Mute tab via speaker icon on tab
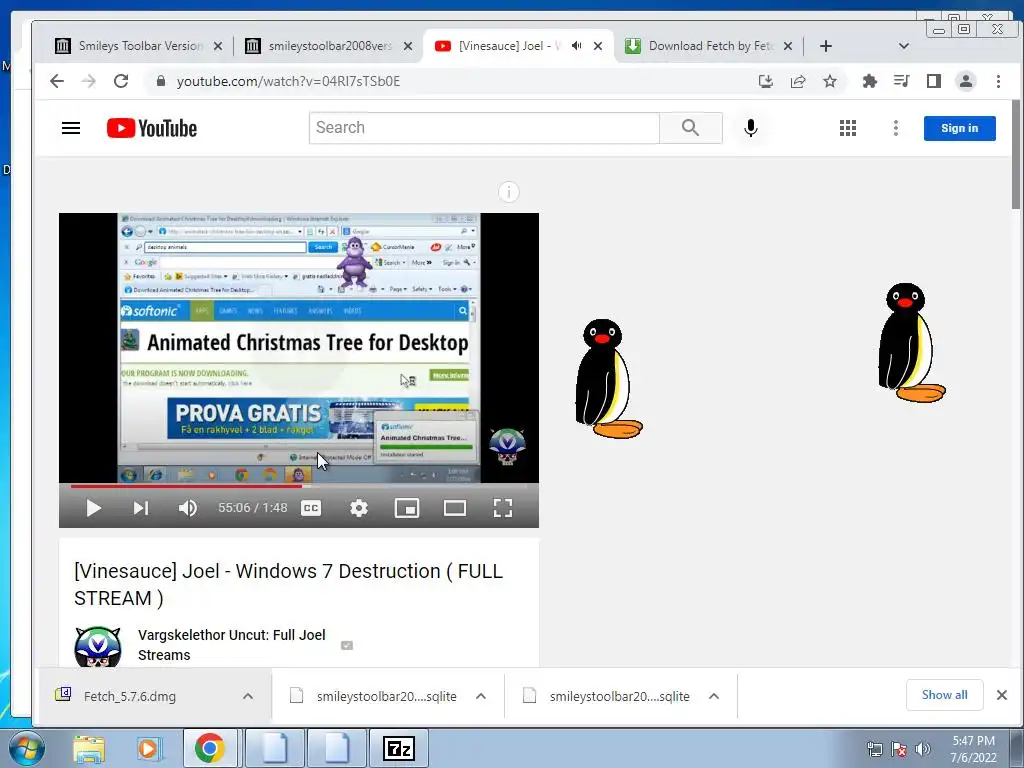 [577, 46]
